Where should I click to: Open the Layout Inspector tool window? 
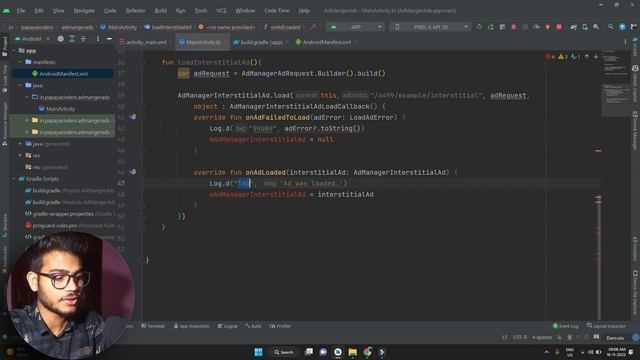606,326
